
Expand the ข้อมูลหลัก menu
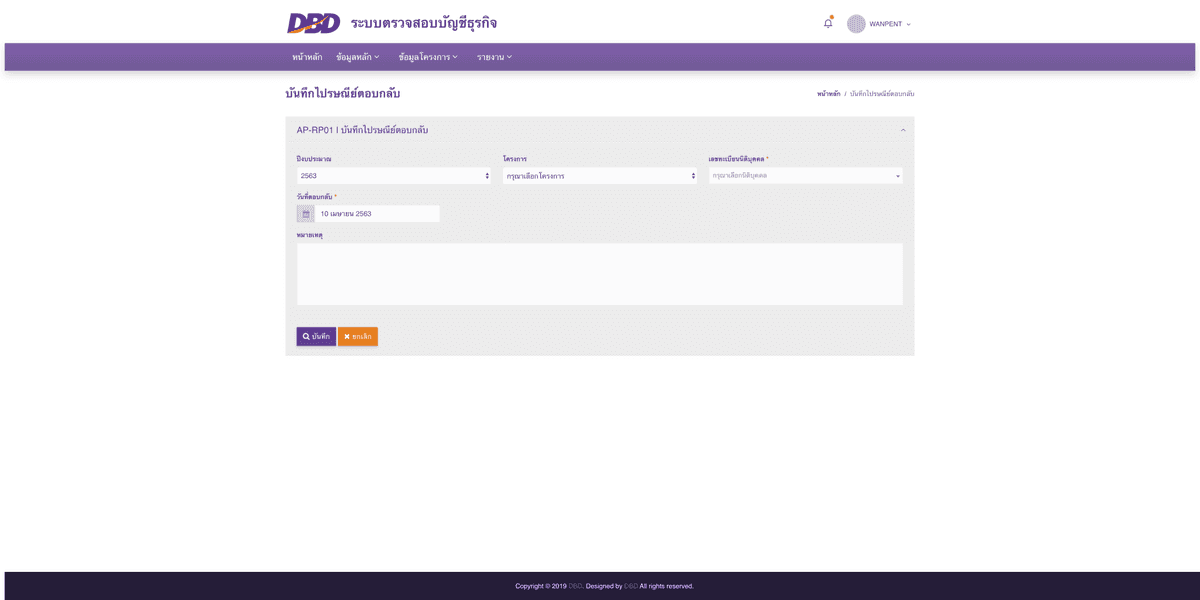coord(358,57)
